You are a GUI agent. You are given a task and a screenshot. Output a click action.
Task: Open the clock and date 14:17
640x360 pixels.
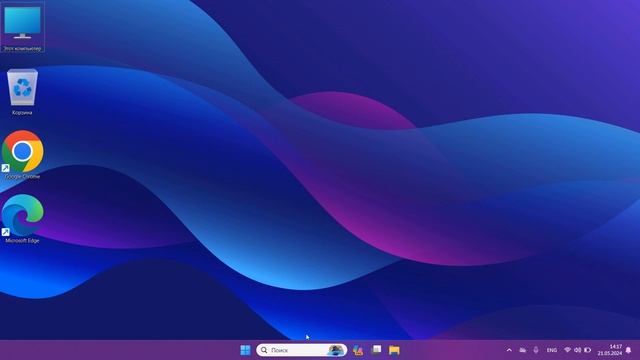(x=610, y=350)
